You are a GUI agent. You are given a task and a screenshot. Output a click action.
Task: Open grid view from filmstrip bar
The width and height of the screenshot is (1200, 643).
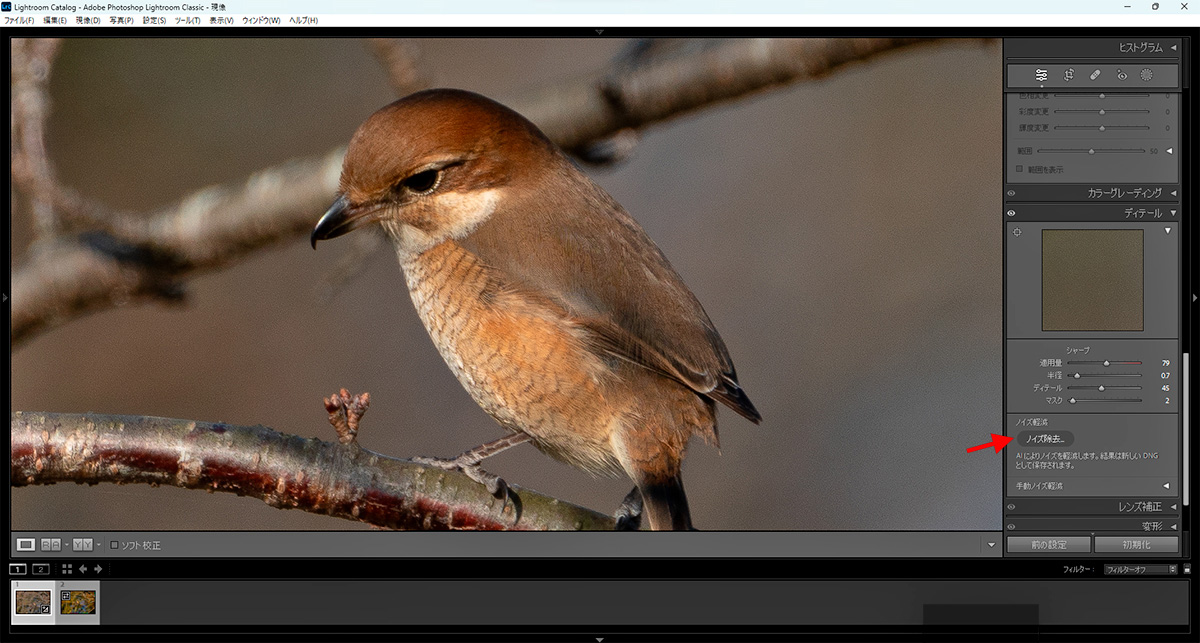[67, 569]
